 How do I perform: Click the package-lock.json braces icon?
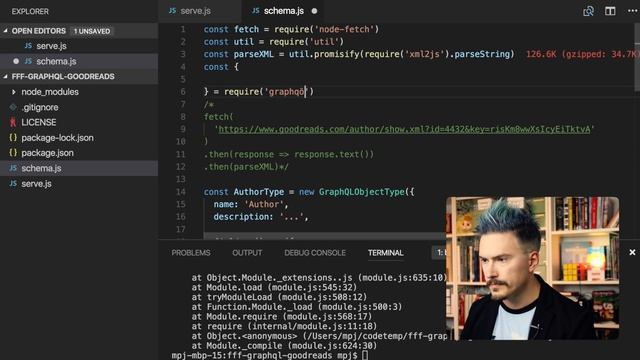[13, 138]
